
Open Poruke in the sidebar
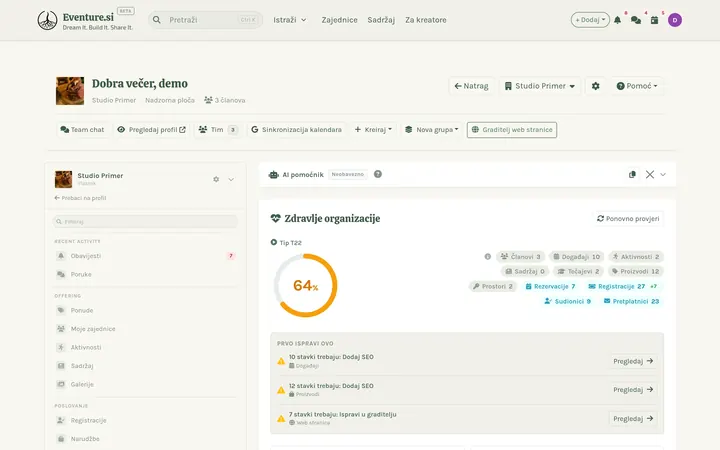(146, 274)
